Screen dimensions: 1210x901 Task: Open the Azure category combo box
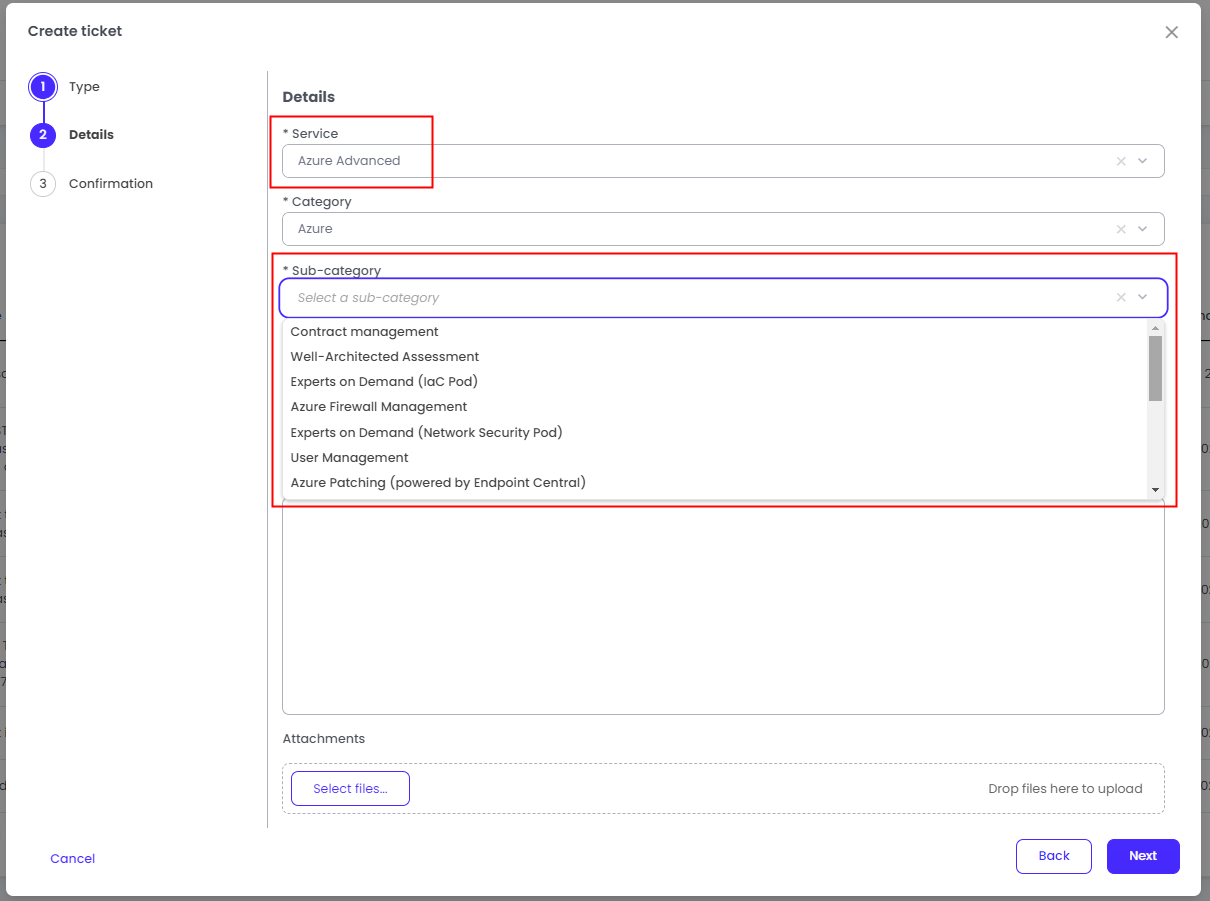pyautogui.click(x=723, y=229)
